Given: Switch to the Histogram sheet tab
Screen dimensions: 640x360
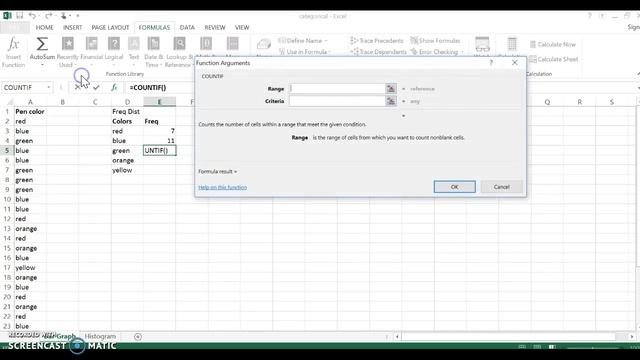Looking at the screenshot, I should (x=100, y=336).
